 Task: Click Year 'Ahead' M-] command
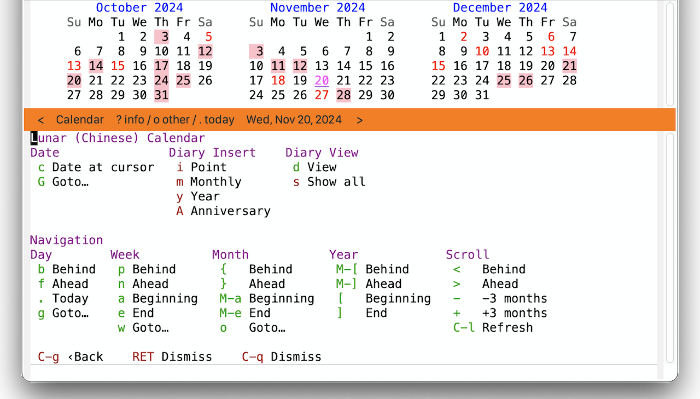pyautogui.click(x=369, y=284)
